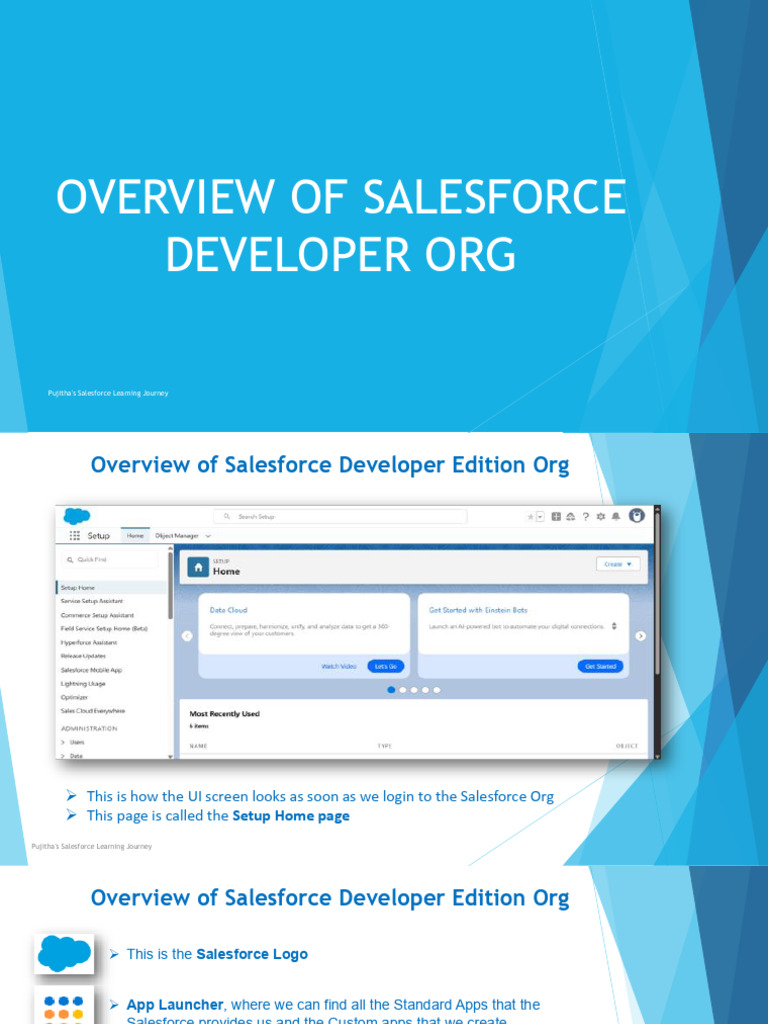This screenshot has width=768, height=1024.
Task: Click the bold 'App Launcher' text
Action: click(x=175, y=1004)
